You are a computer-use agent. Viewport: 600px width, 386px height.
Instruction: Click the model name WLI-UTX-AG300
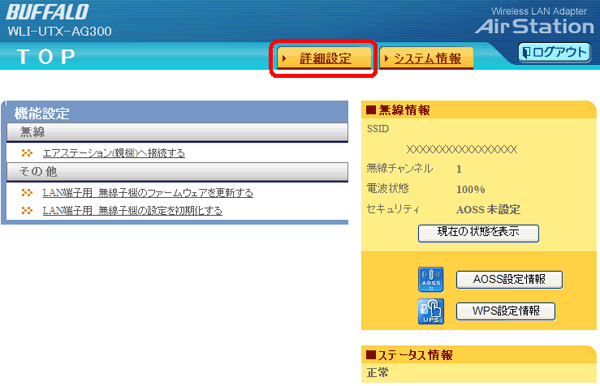pyautogui.click(x=60, y=31)
